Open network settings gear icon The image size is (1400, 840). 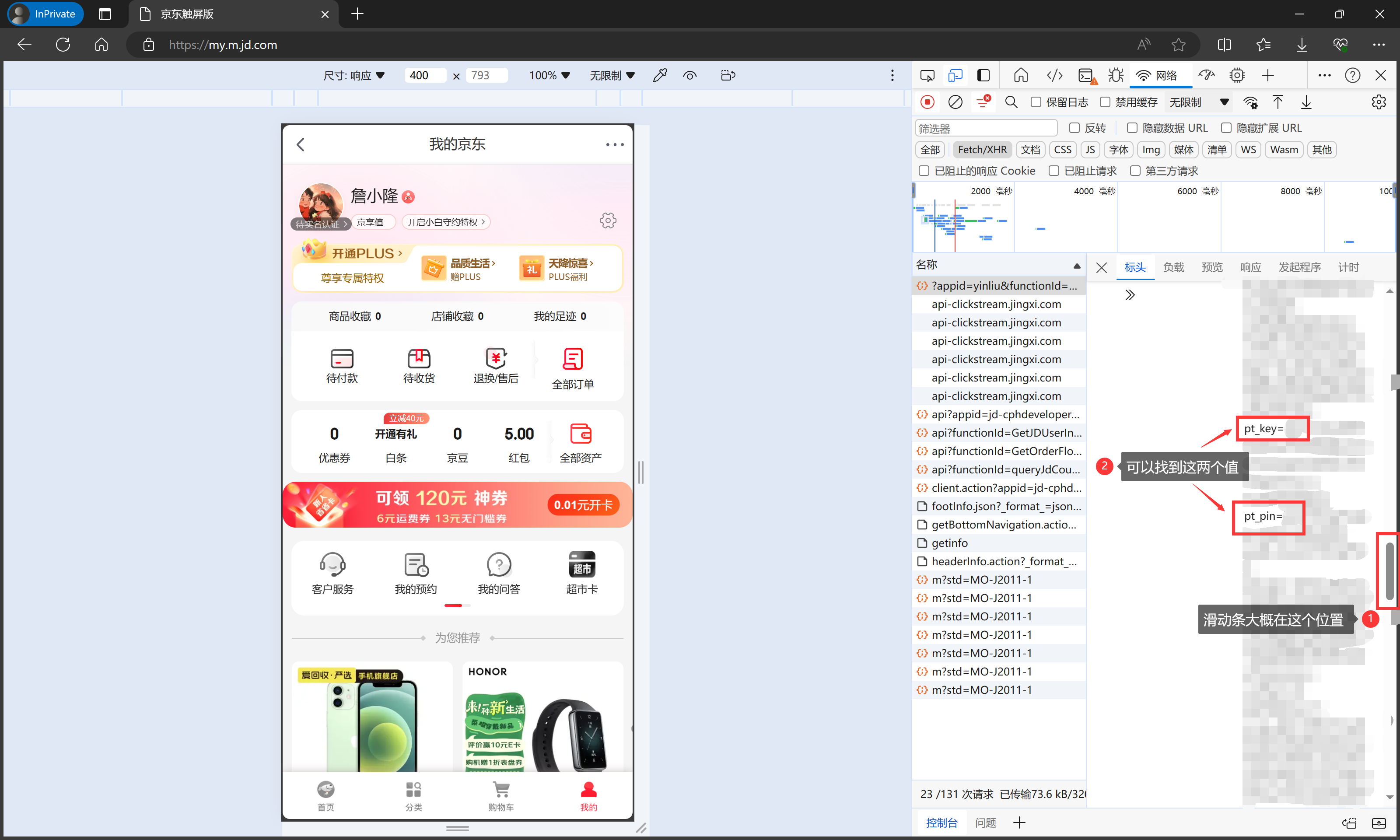tap(1379, 102)
